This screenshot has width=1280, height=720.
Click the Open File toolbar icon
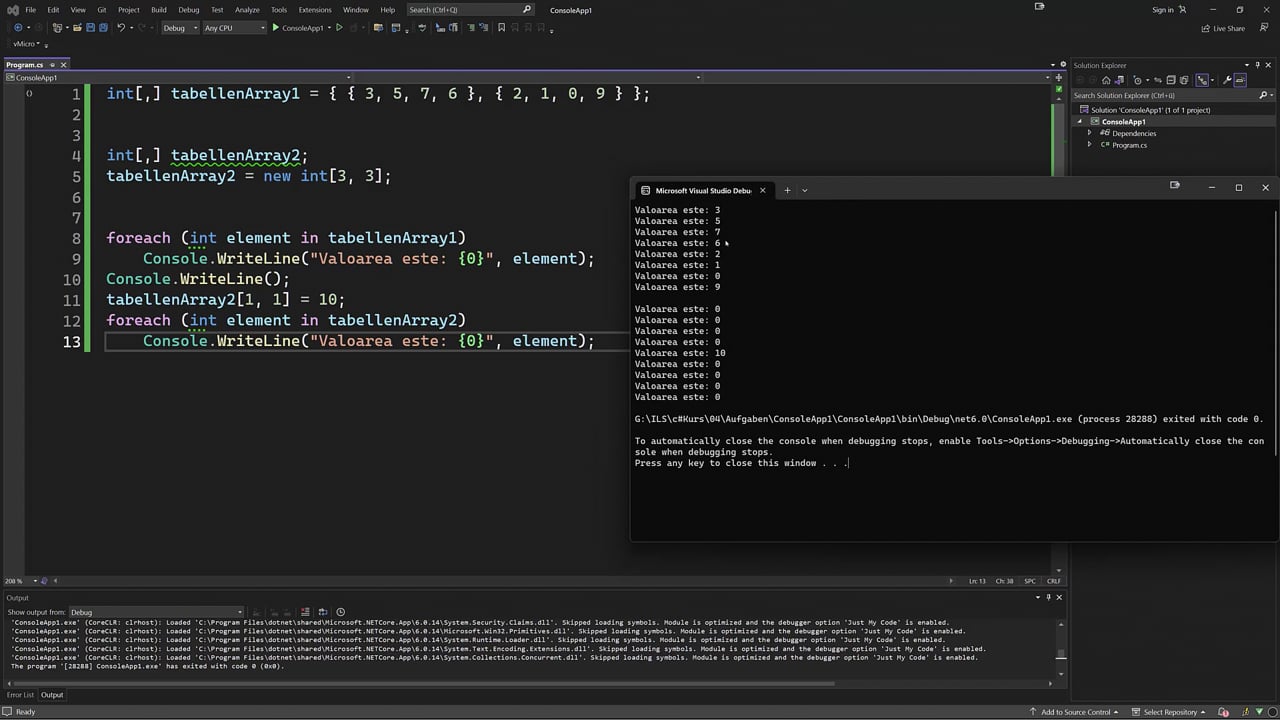coord(78,28)
